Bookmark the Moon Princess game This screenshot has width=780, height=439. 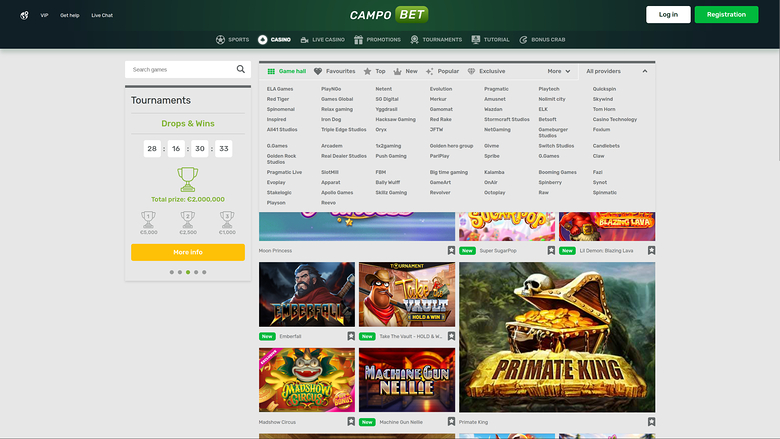click(x=451, y=251)
